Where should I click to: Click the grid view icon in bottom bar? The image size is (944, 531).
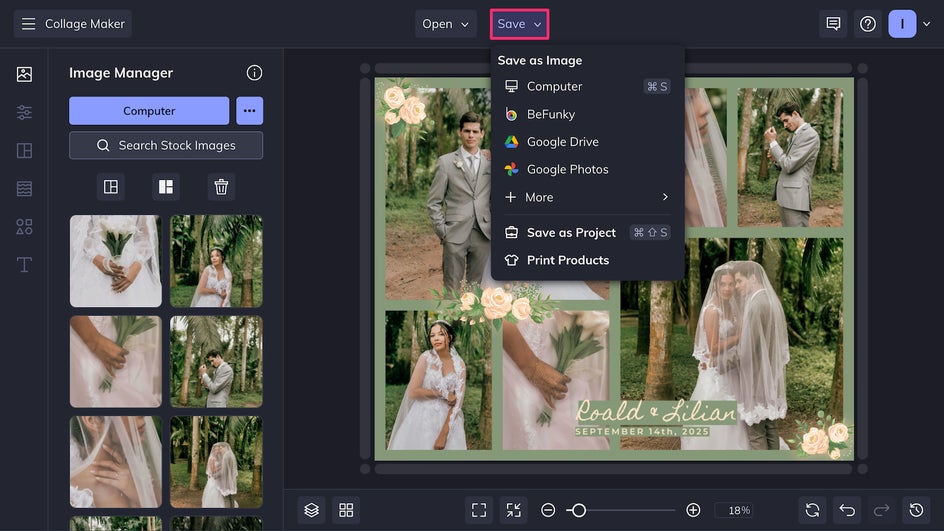[x=346, y=510]
